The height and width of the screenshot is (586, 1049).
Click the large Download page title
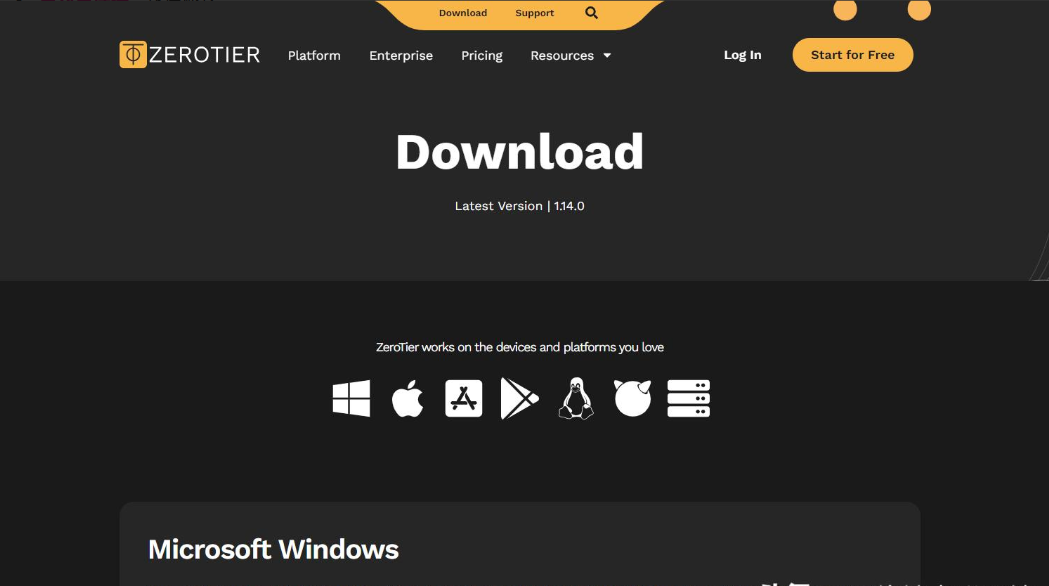[x=519, y=152]
